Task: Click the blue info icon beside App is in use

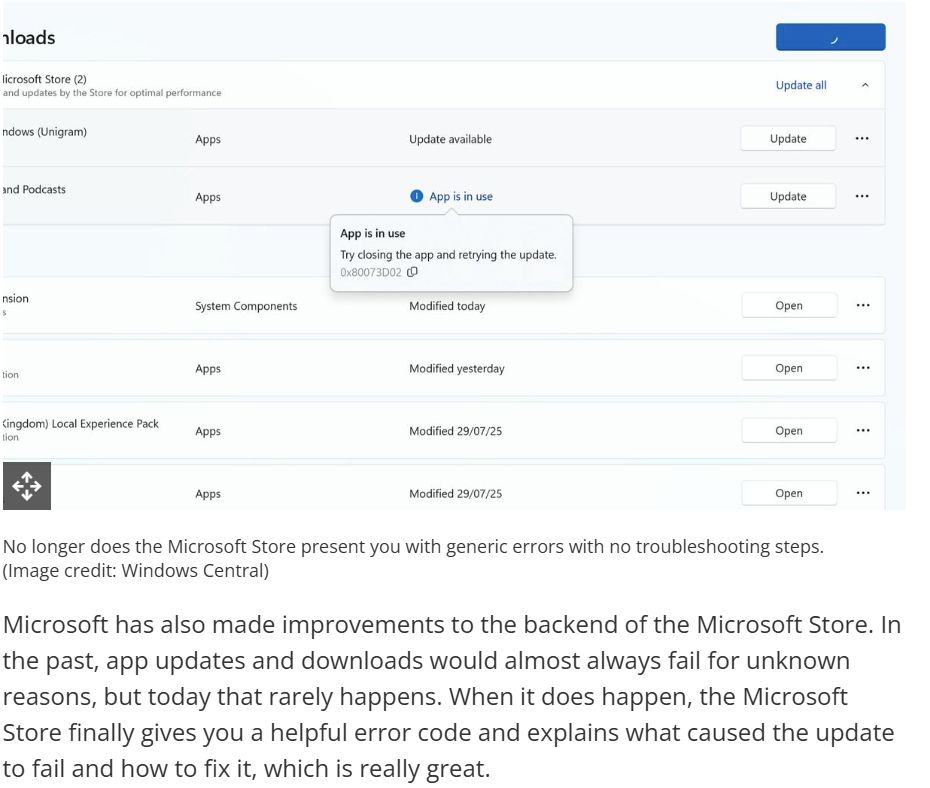Action: point(416,196)
